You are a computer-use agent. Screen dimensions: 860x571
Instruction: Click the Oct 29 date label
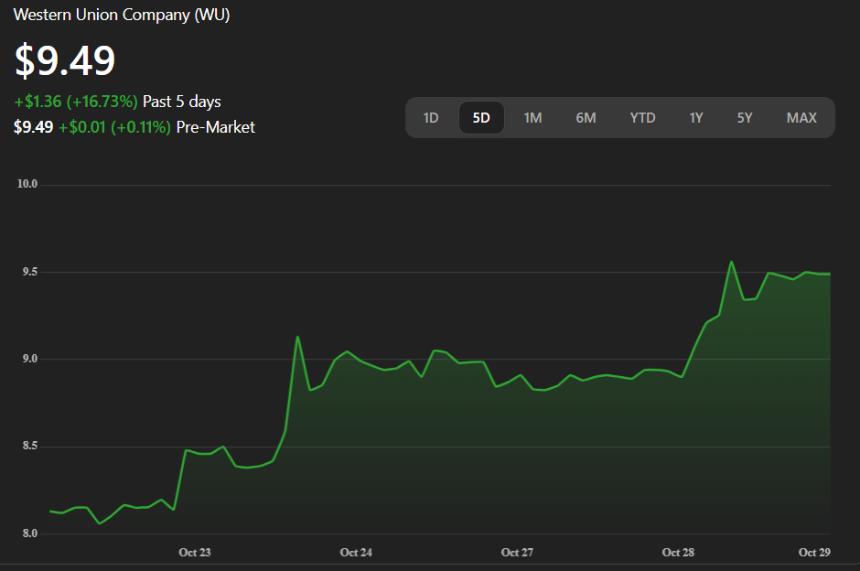(814, 552)
